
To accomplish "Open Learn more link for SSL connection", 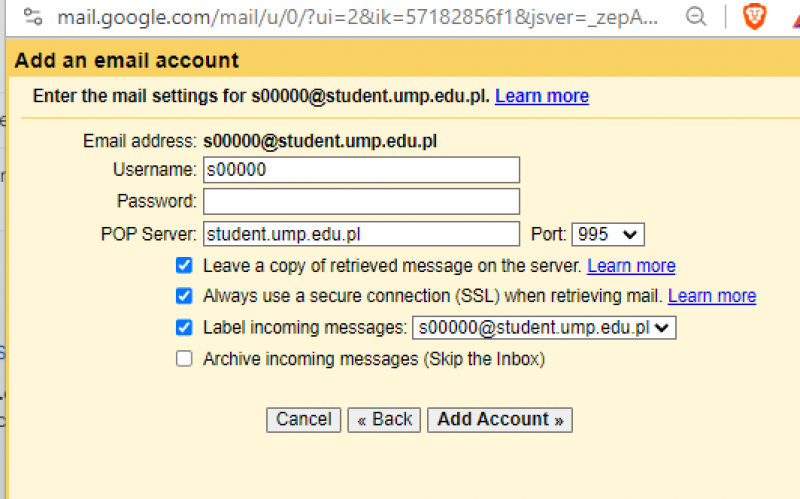I will click(711, 296).
